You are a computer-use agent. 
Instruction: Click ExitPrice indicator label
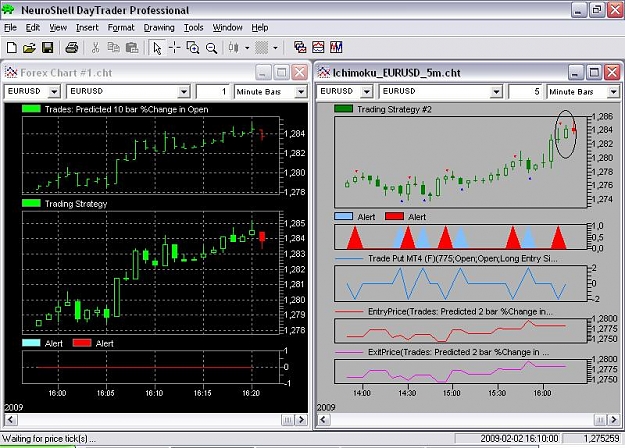[459, 352]
